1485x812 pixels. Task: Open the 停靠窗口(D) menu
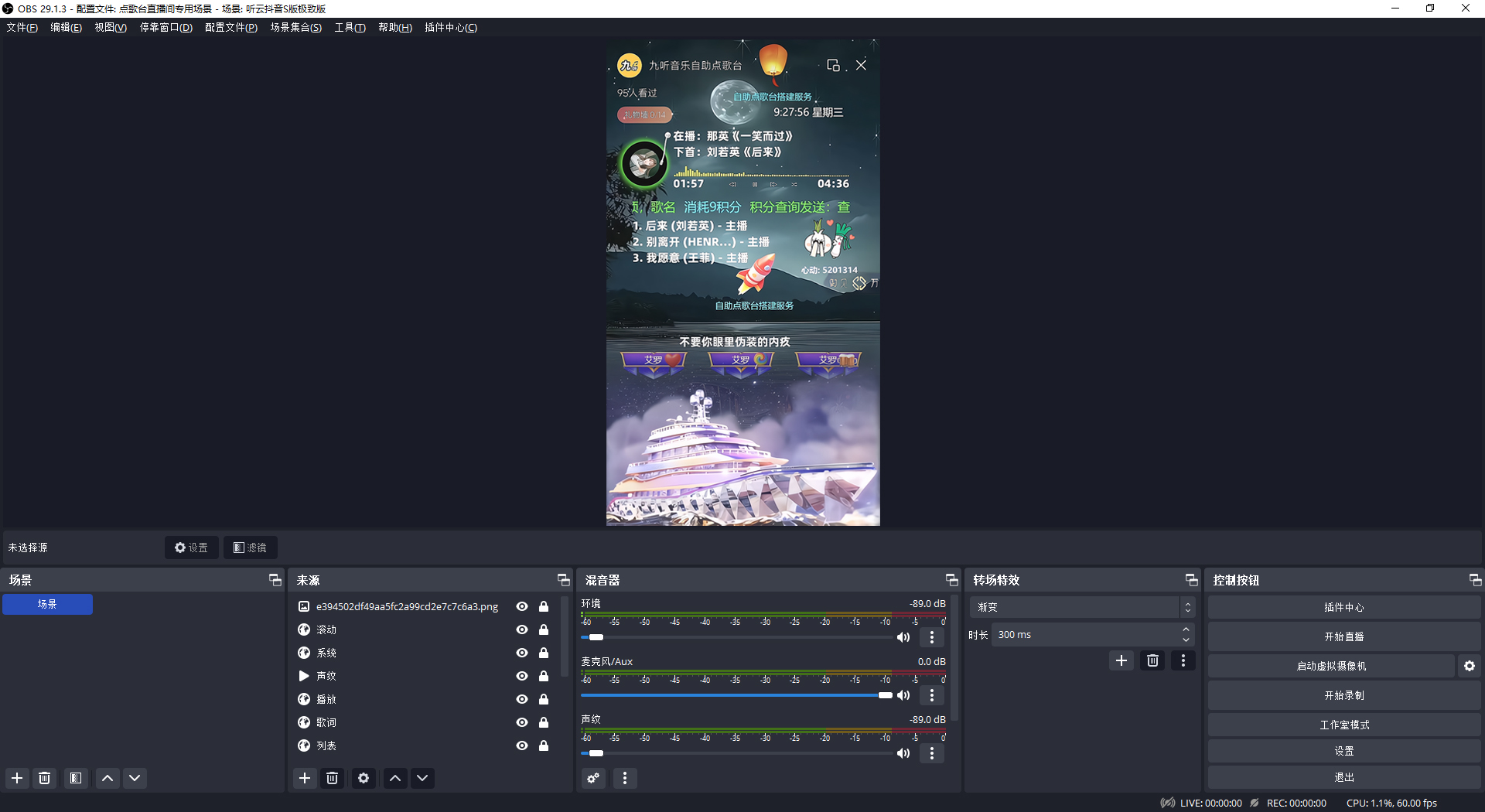(166, 27)
